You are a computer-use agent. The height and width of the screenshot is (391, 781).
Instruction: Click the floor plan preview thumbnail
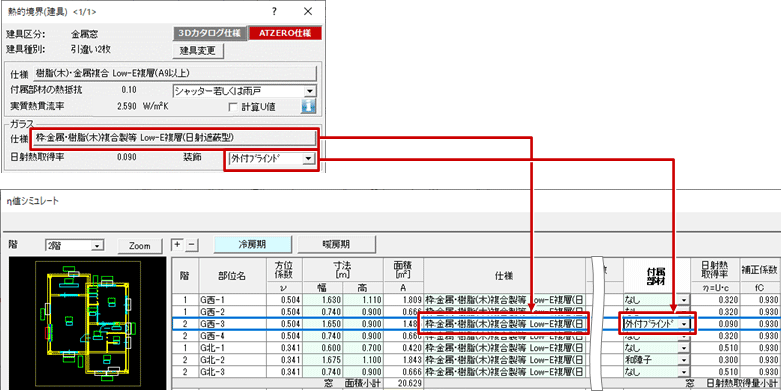(x=88, y=323)
